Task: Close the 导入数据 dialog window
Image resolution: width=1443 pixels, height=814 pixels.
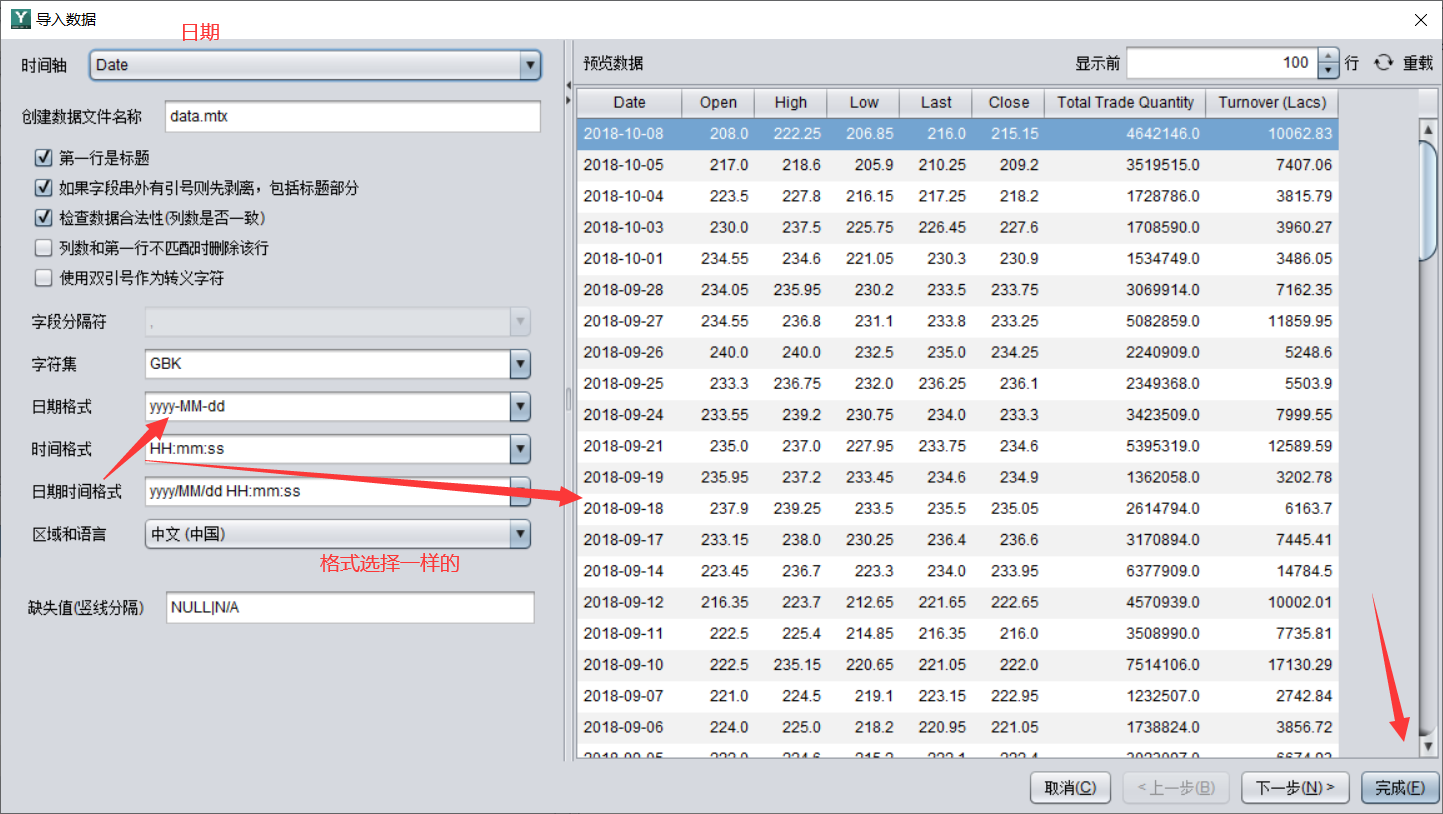Action: tap(1420, 19)
